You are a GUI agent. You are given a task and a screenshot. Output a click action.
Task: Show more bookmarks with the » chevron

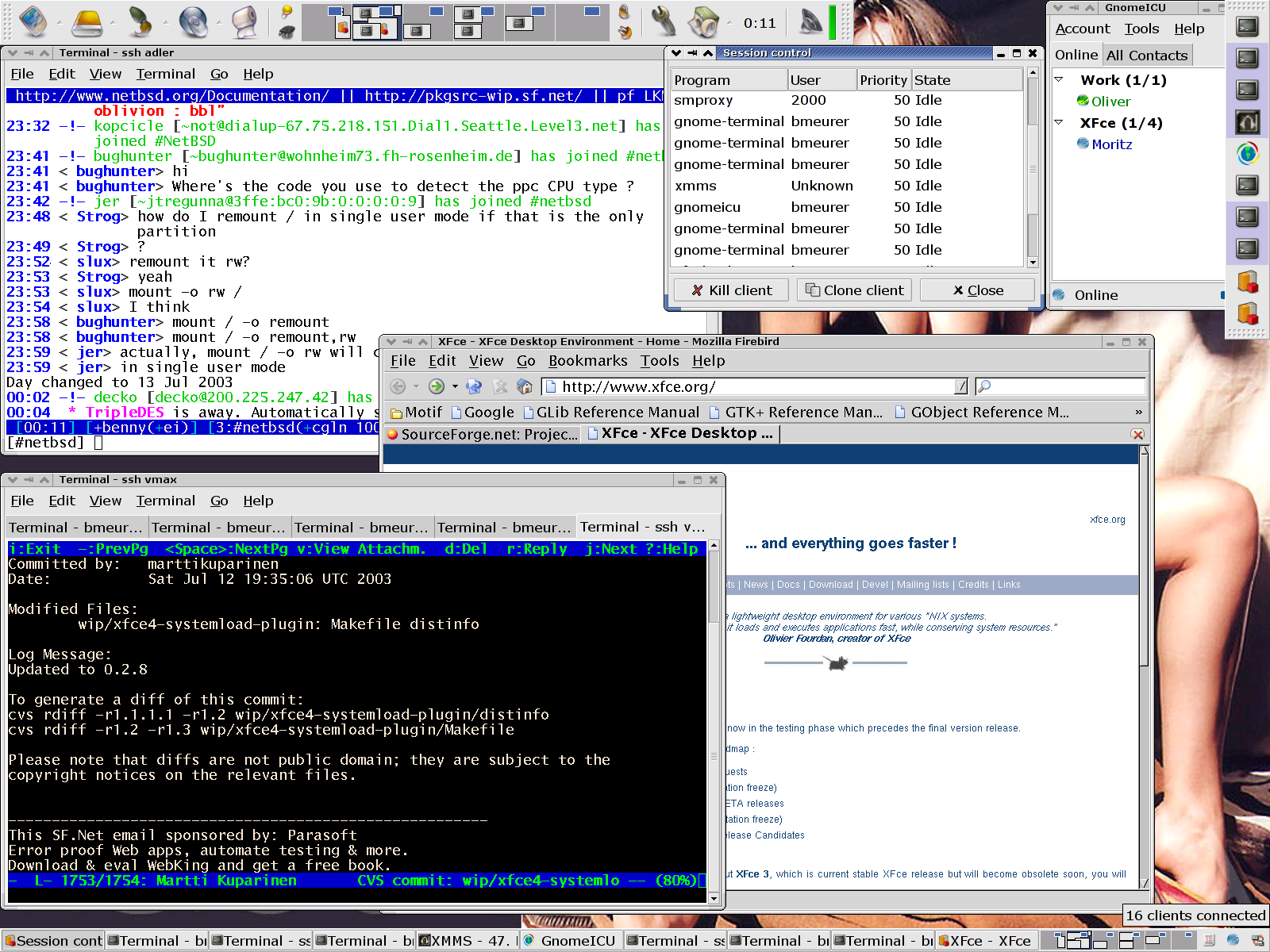point(1138,412)
